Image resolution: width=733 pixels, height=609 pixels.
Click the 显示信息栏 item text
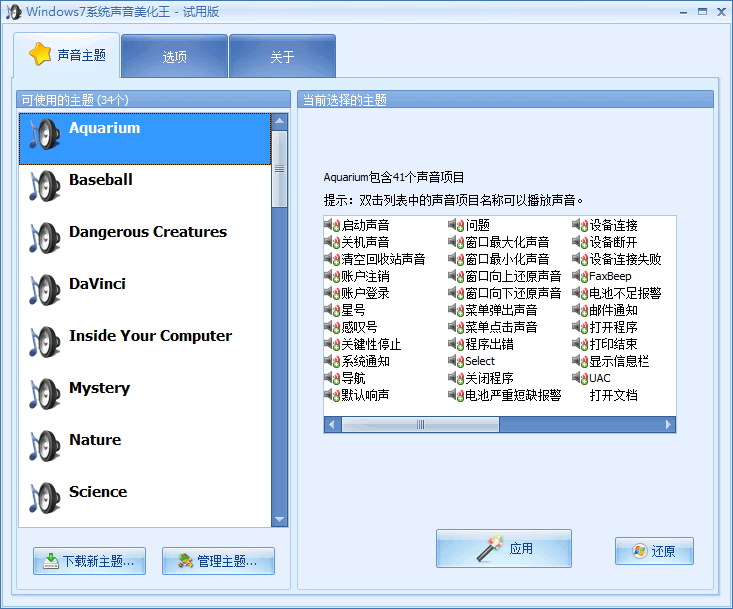pos(619,361)
